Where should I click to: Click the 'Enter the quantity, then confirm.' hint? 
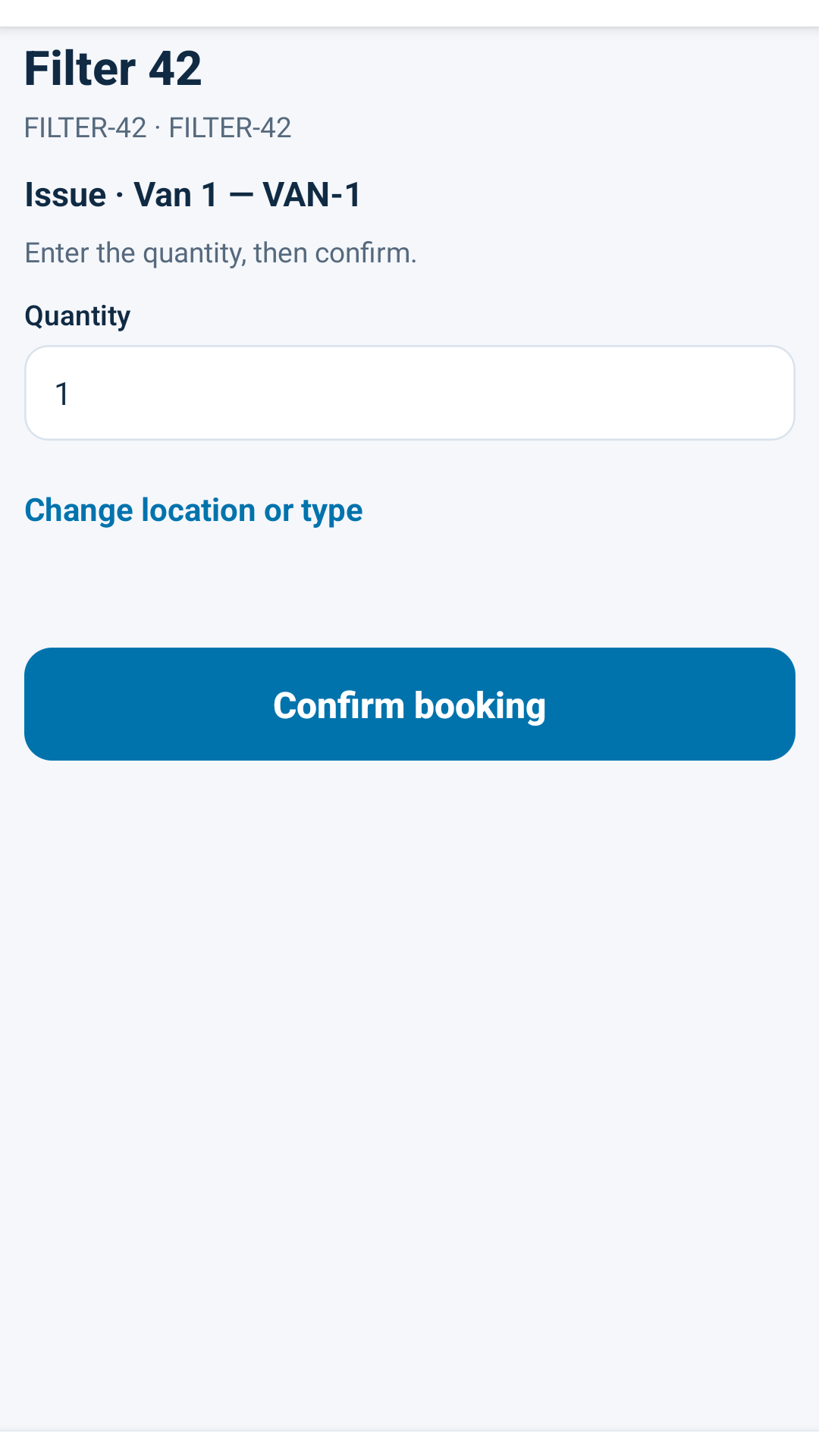(221, 253)
